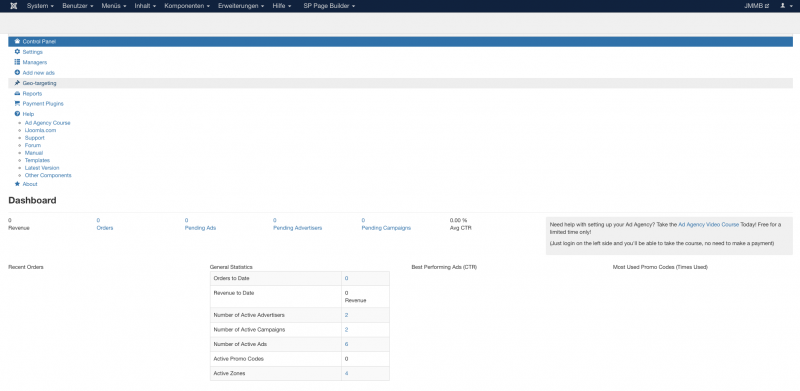Viewport: 800px width, 391px height.
Task: Open the Pending Campaigns link
Action: point(386,228)
